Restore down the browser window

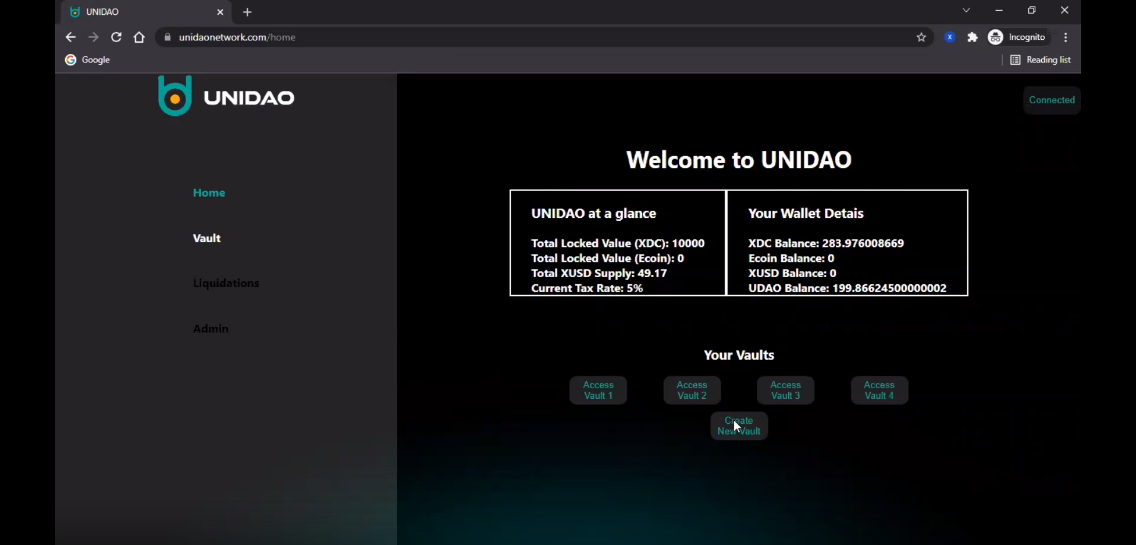(1032, 10)
